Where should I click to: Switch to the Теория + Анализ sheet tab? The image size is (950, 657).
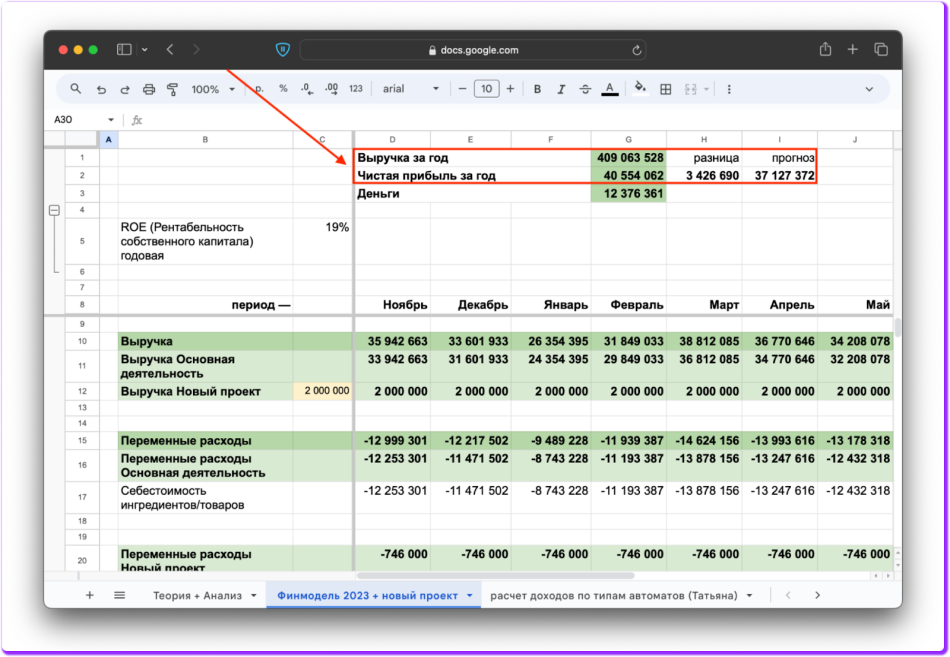[x=197, y=595]
